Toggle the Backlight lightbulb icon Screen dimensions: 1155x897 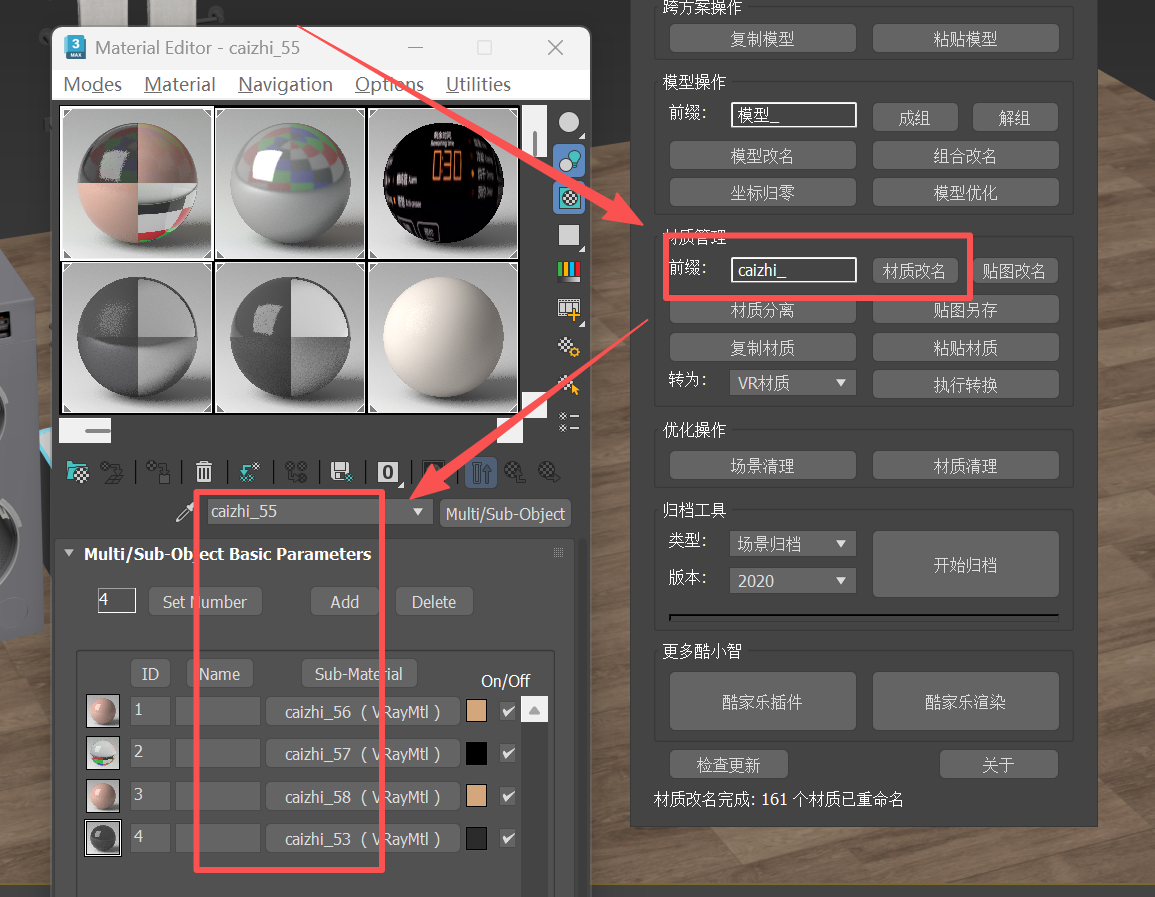click(x=569, y=161)
